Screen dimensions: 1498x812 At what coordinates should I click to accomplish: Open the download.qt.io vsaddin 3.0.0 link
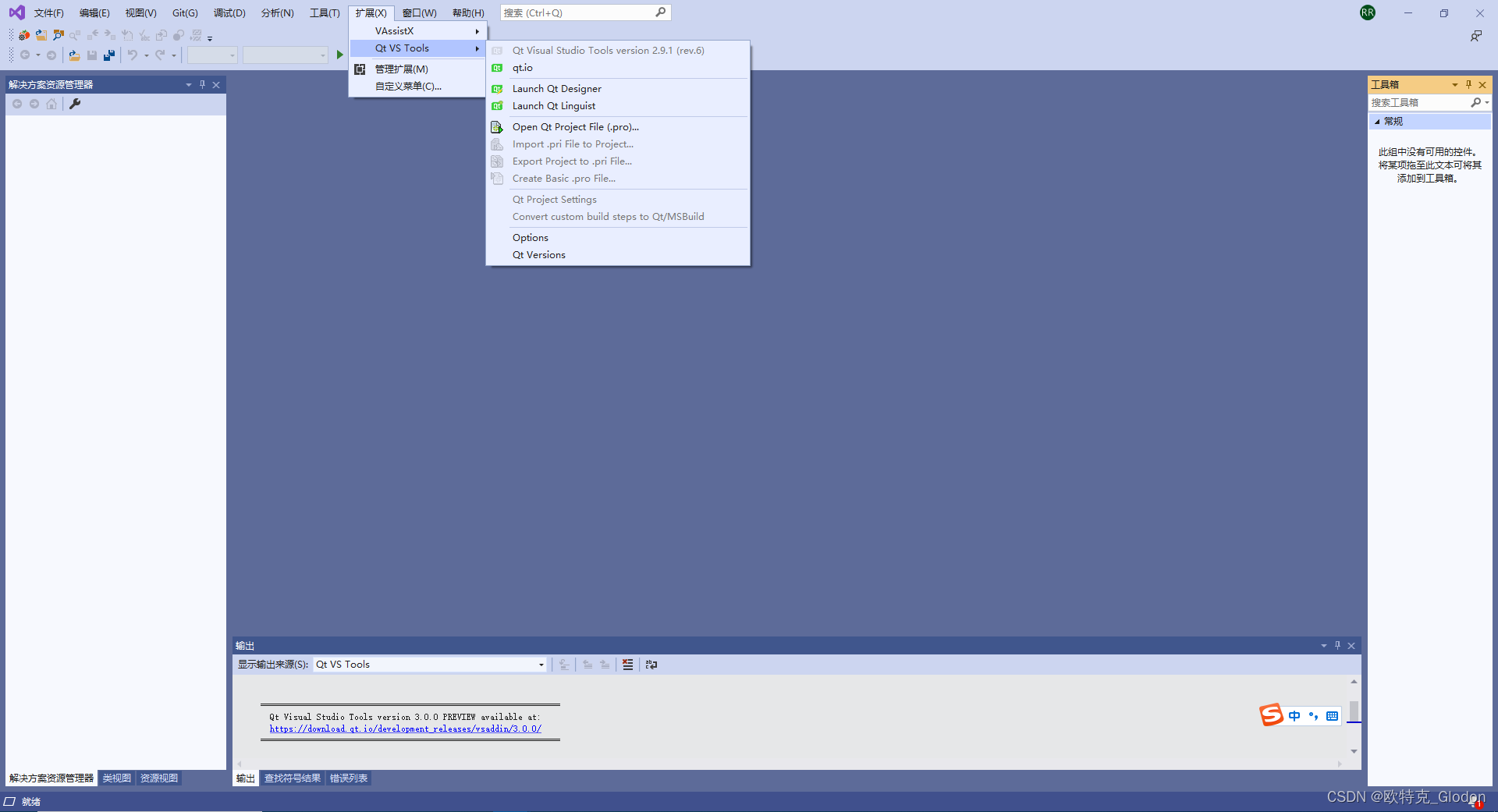point(405,729)
